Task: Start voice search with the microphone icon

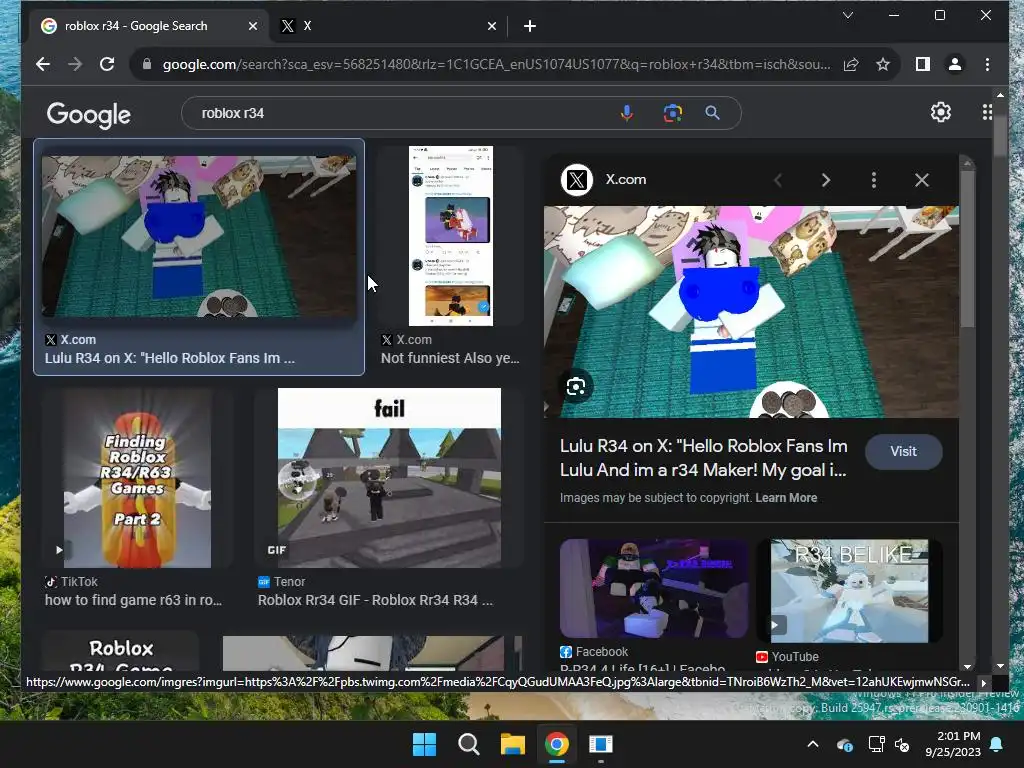Action: pos(627,113)
